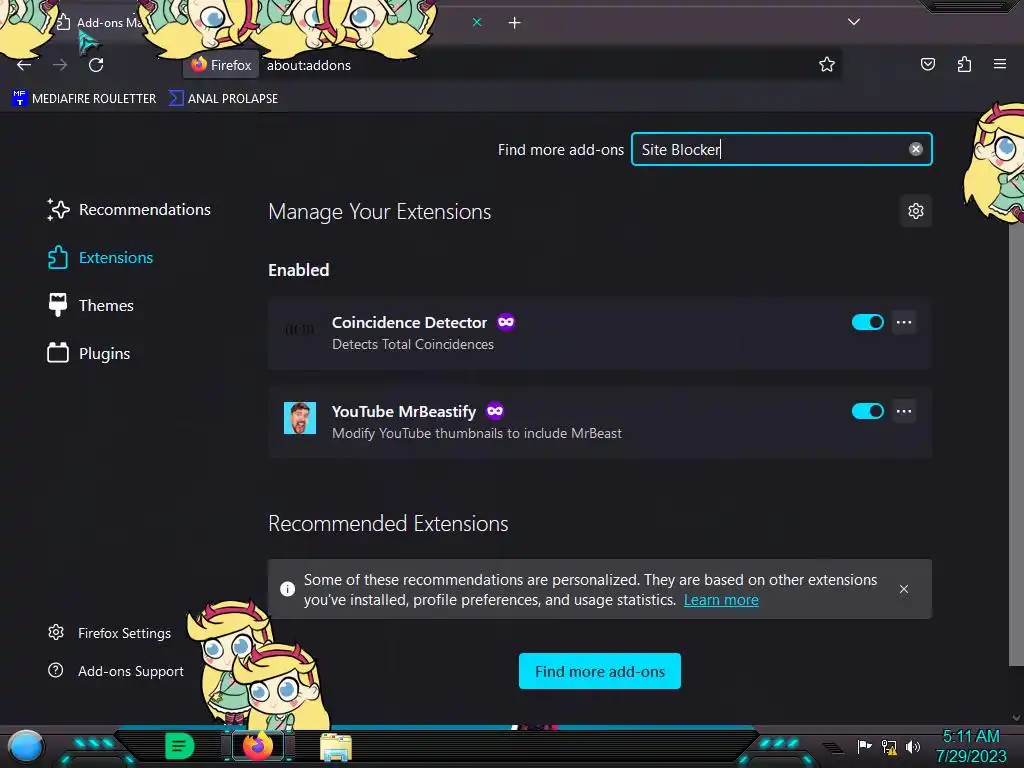Viewport: 1024px width, 768px height.
Task: Disable the Coincidence Detector extension toggle
Action: (867, 322)
